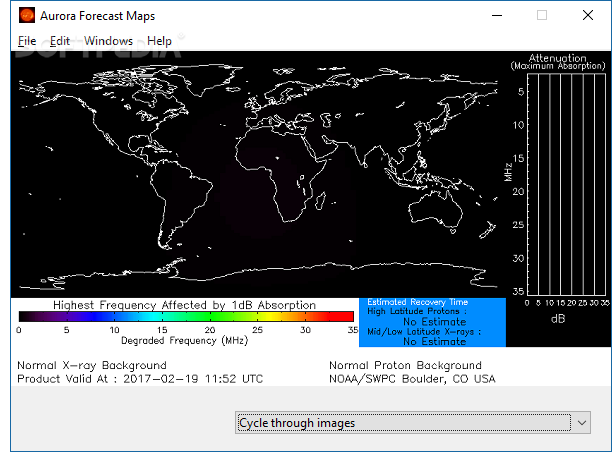Click the degraded frequency color scale bar
Screen dimensions: 612x452
186,316
